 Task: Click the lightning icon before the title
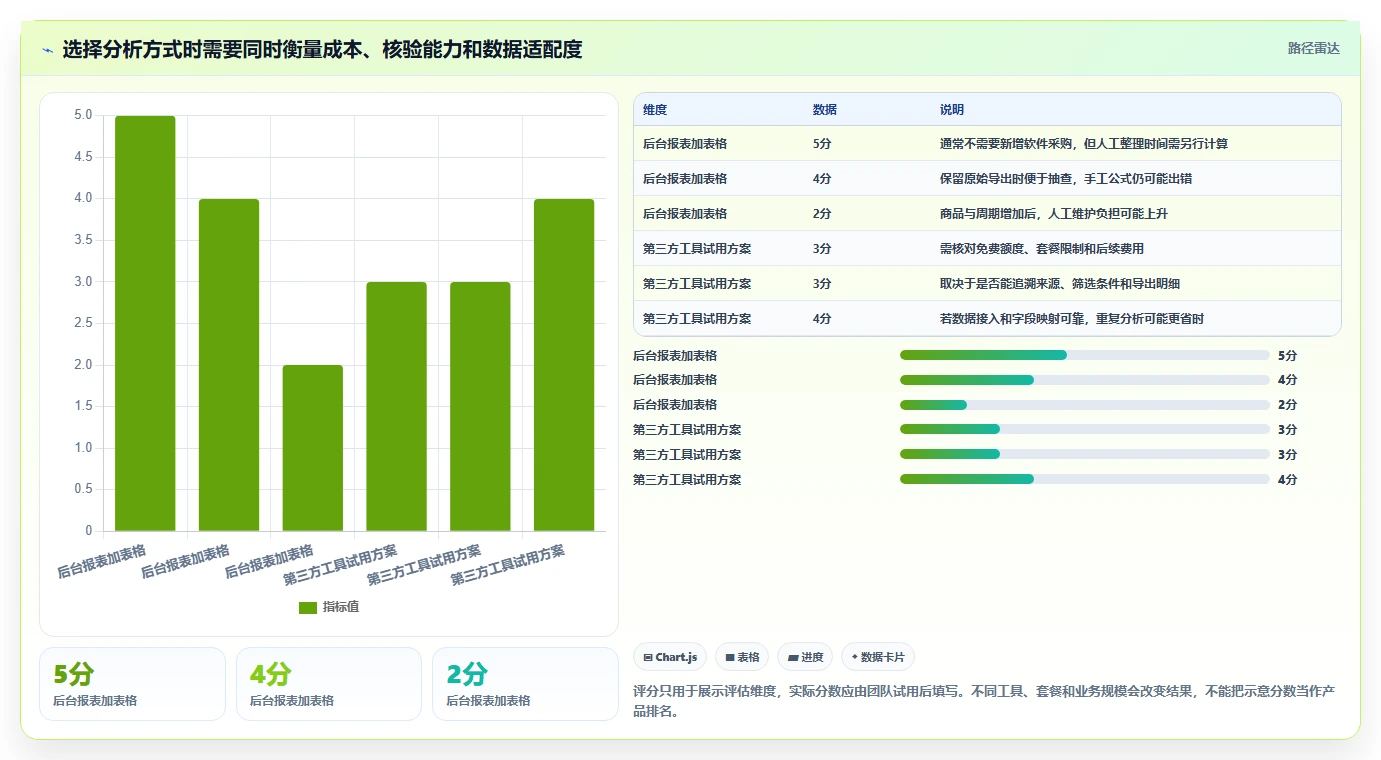(x=47, y=49)
